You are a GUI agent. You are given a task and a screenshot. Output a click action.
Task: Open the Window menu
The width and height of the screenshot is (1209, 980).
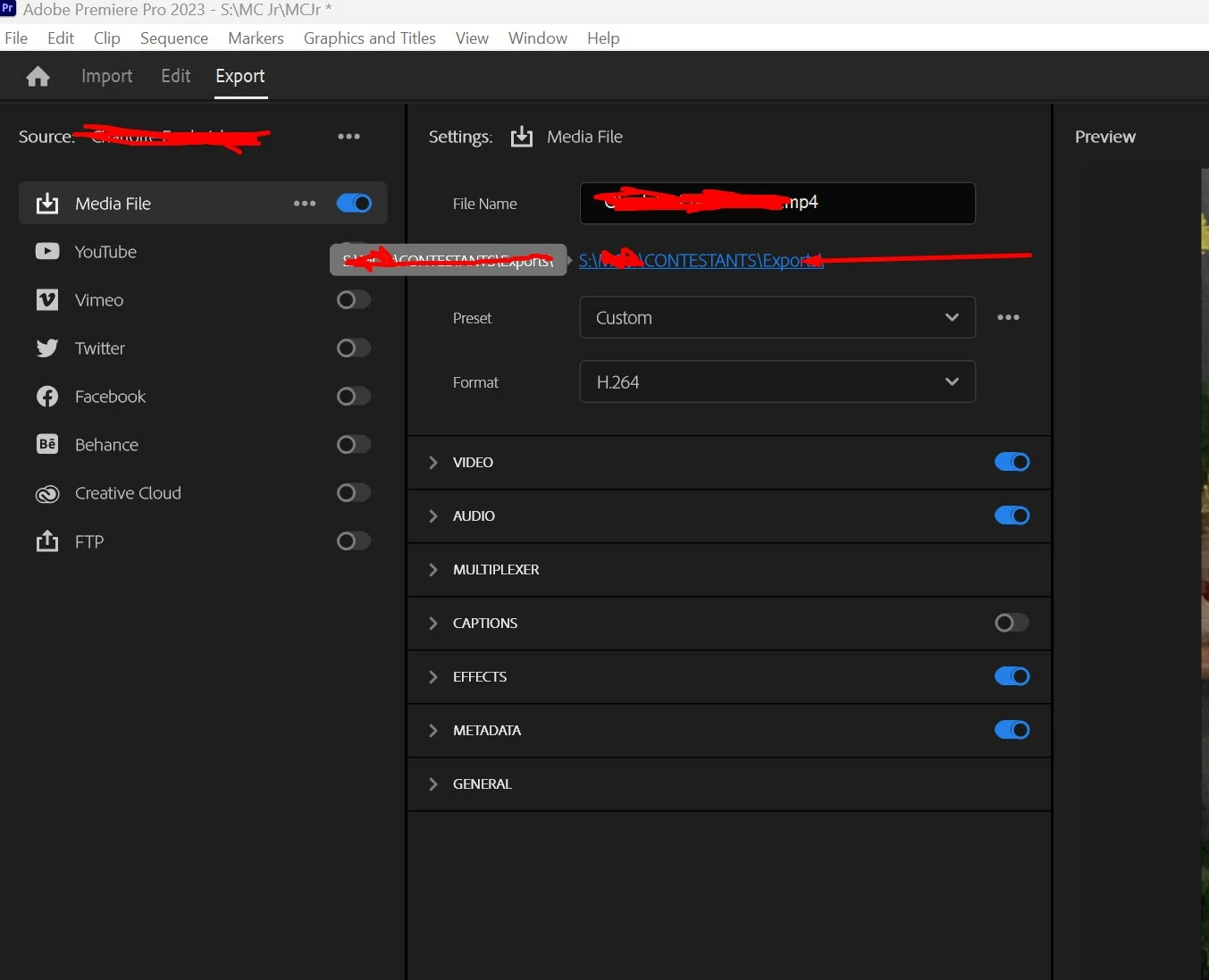(x=538, y=38)
